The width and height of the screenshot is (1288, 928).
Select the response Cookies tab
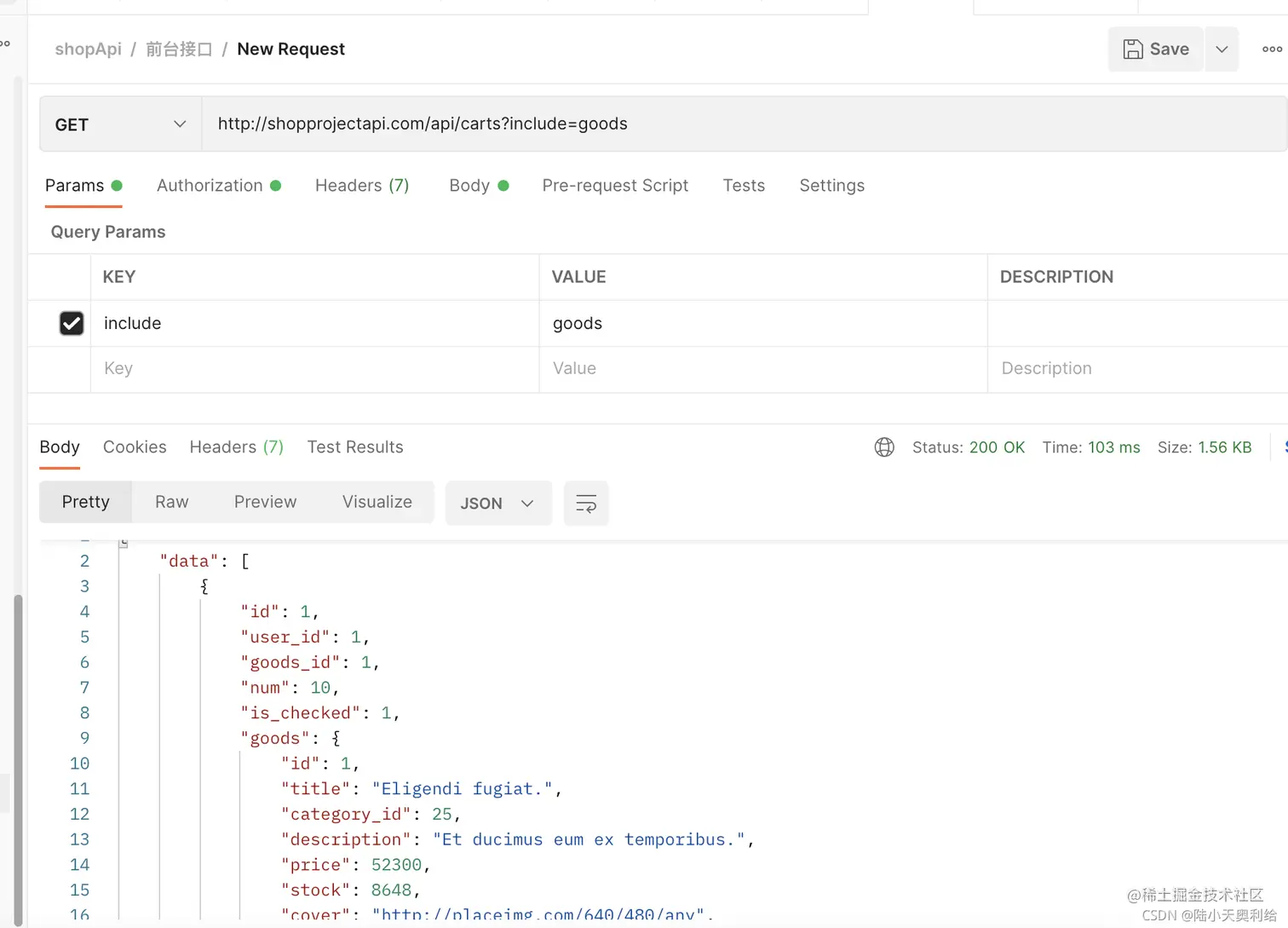pyautogui.click(x=135, y=447)
